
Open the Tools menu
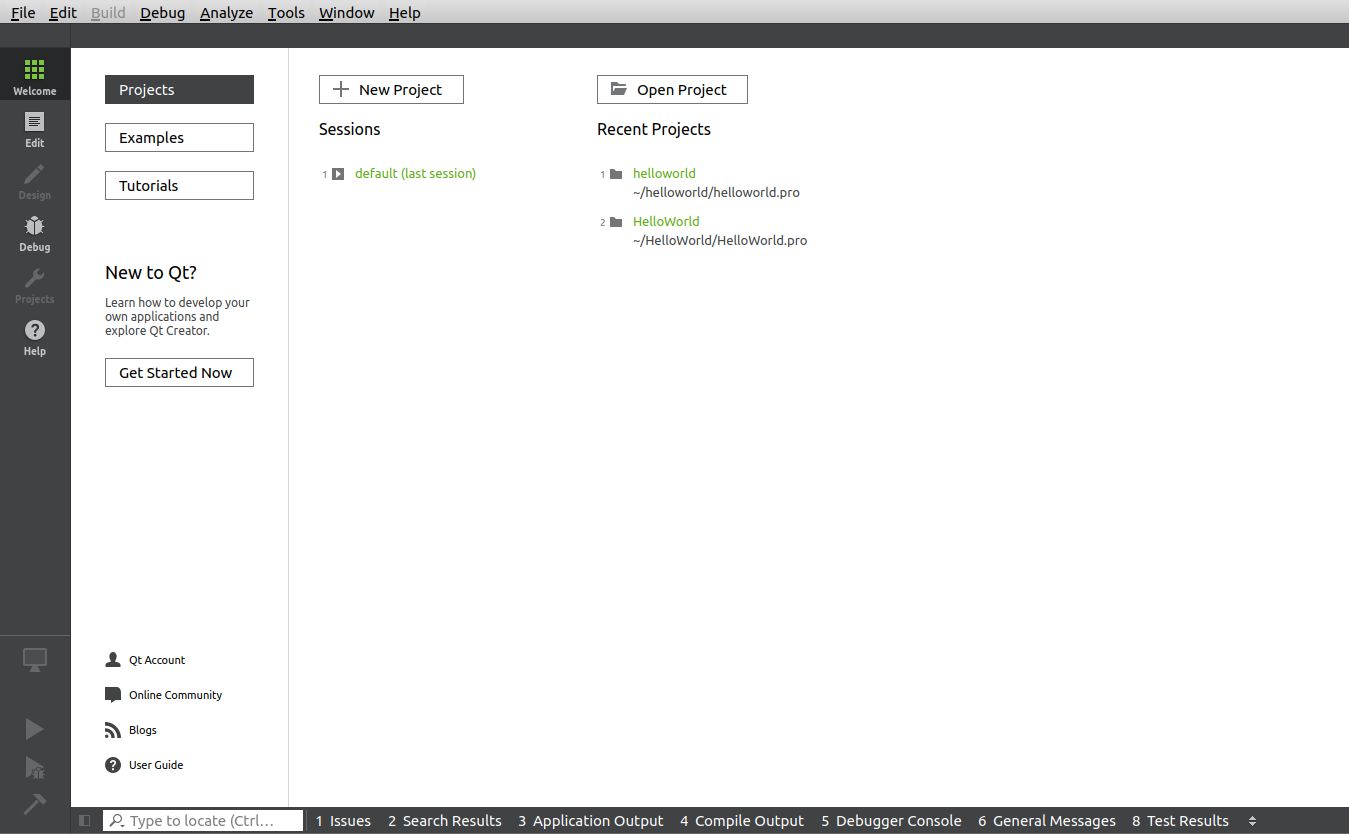286,13
